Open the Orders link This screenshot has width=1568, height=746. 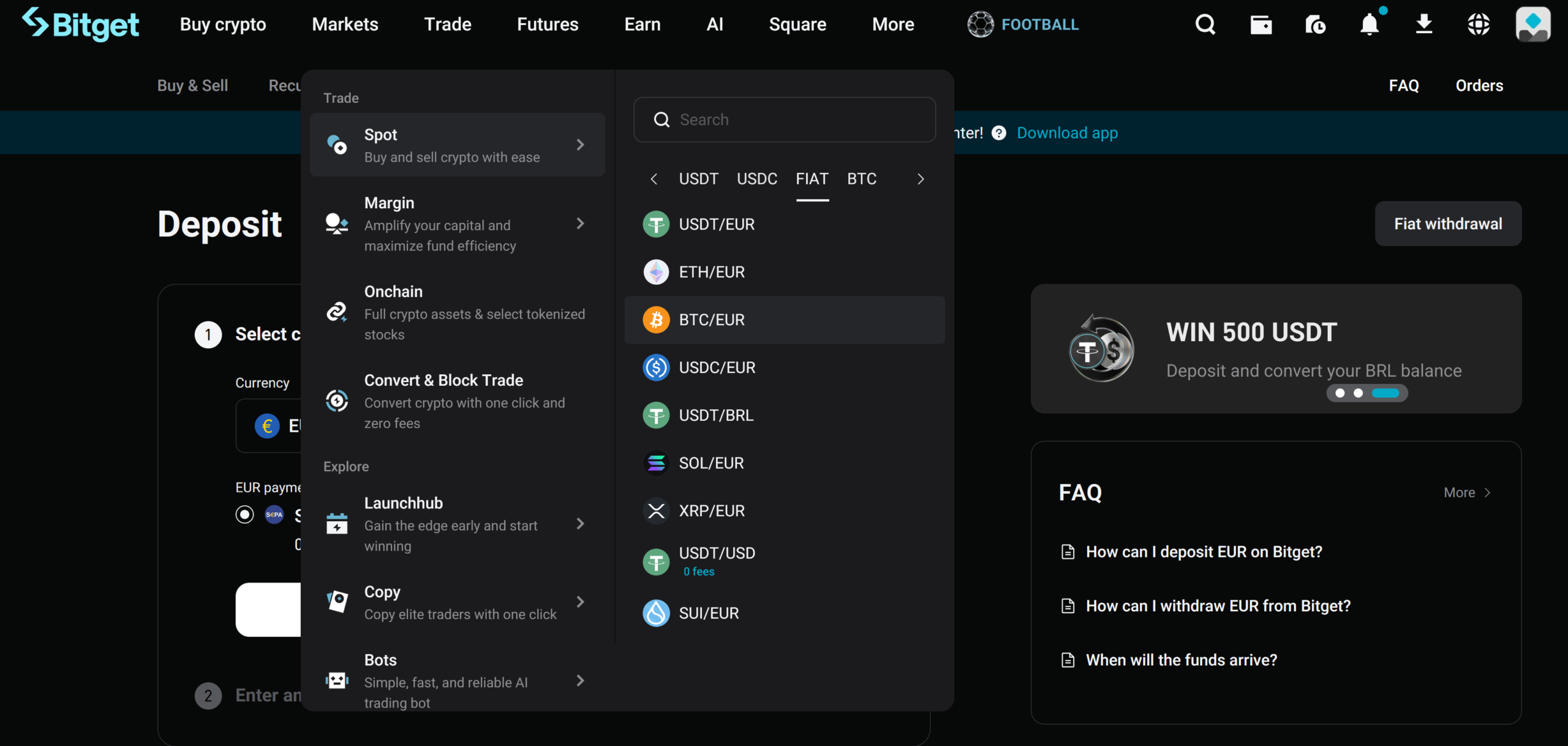(x=1479, y=85)
